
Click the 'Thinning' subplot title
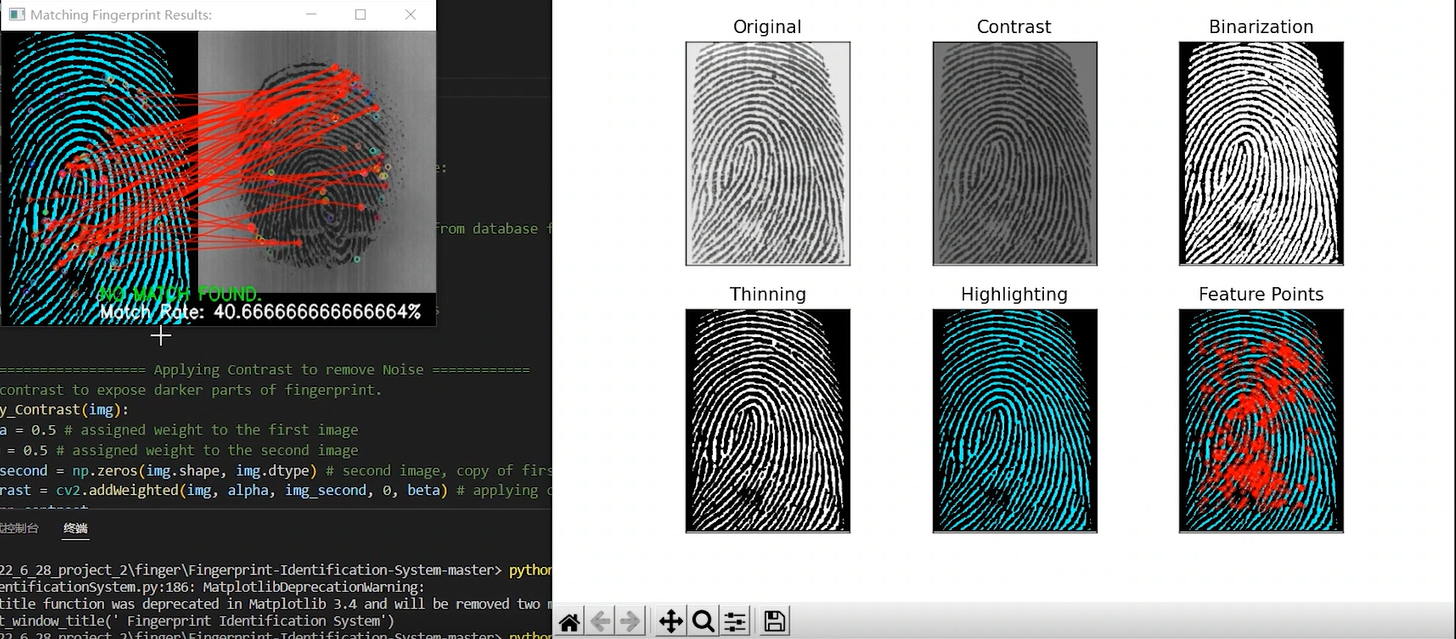(767, 294)
